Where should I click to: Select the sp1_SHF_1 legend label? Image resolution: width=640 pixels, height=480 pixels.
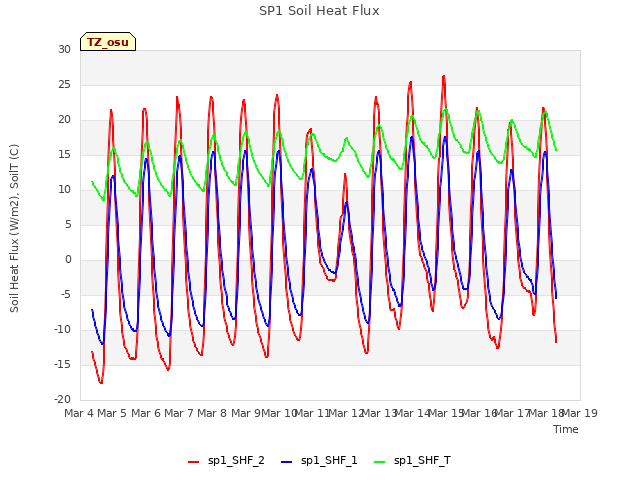point(329,461)
